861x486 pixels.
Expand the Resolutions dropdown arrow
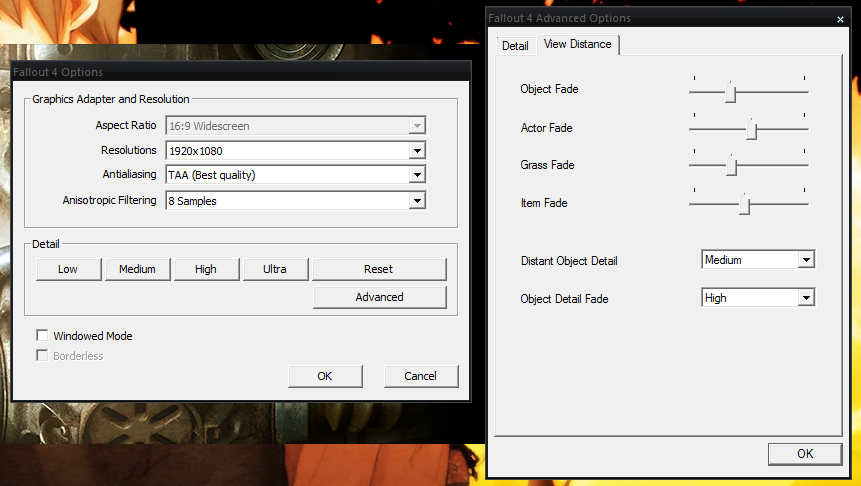pos(417,150)
